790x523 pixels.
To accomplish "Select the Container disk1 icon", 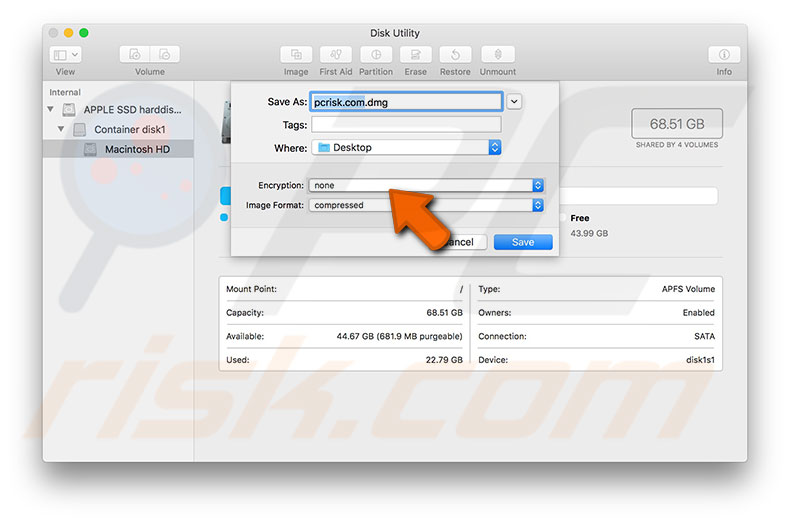I will point(80,129).
